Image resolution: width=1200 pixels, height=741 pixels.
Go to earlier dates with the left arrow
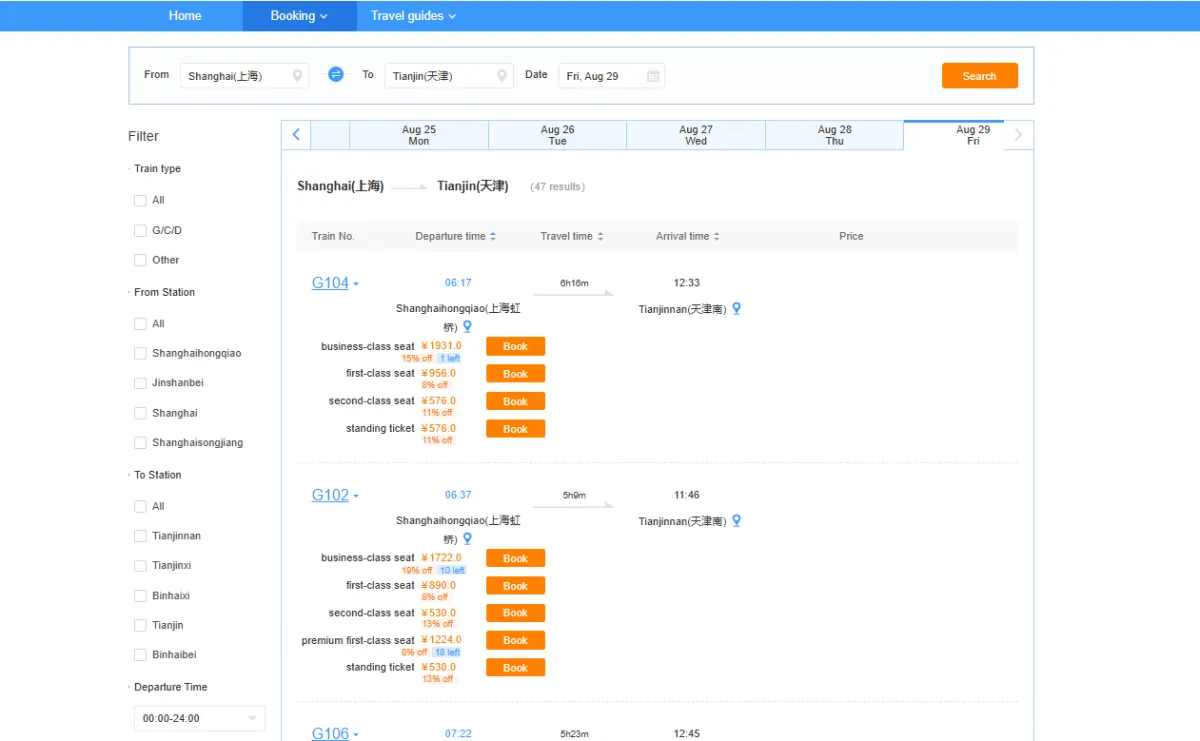(296, 135)
